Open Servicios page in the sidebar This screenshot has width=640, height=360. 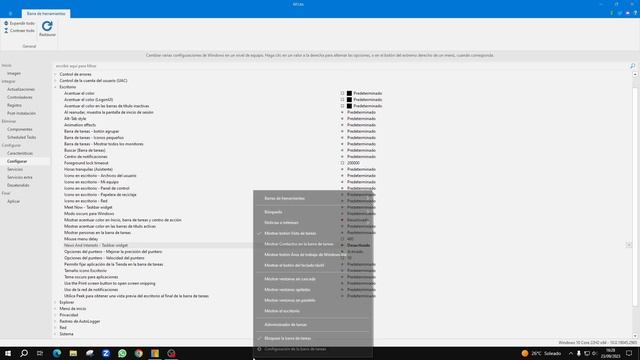[15, 169]
